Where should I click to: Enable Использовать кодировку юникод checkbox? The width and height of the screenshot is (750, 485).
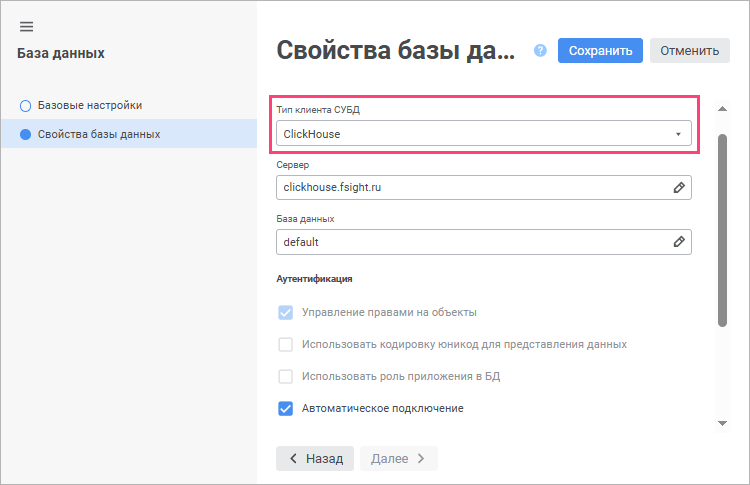tap(286, 344)
